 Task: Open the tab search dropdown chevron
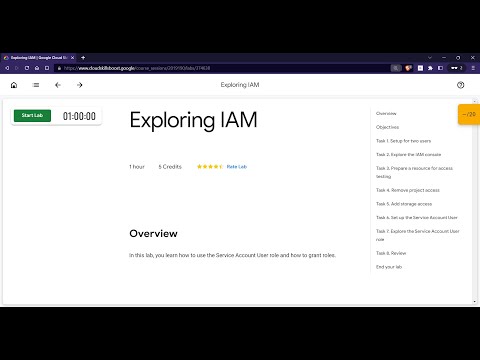coord(430,58)
